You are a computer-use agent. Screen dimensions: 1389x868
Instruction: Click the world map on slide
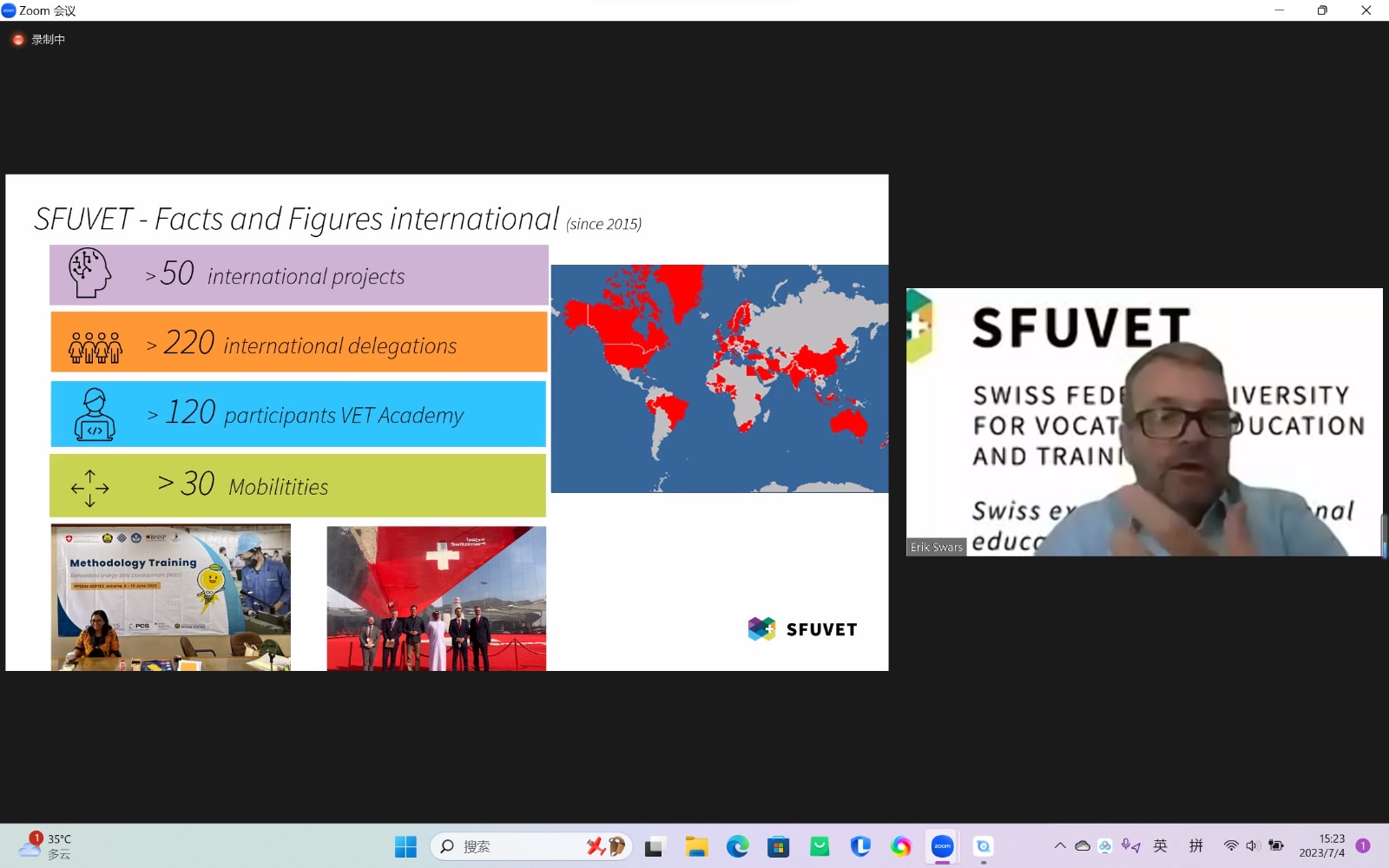(x=720, y=378)
